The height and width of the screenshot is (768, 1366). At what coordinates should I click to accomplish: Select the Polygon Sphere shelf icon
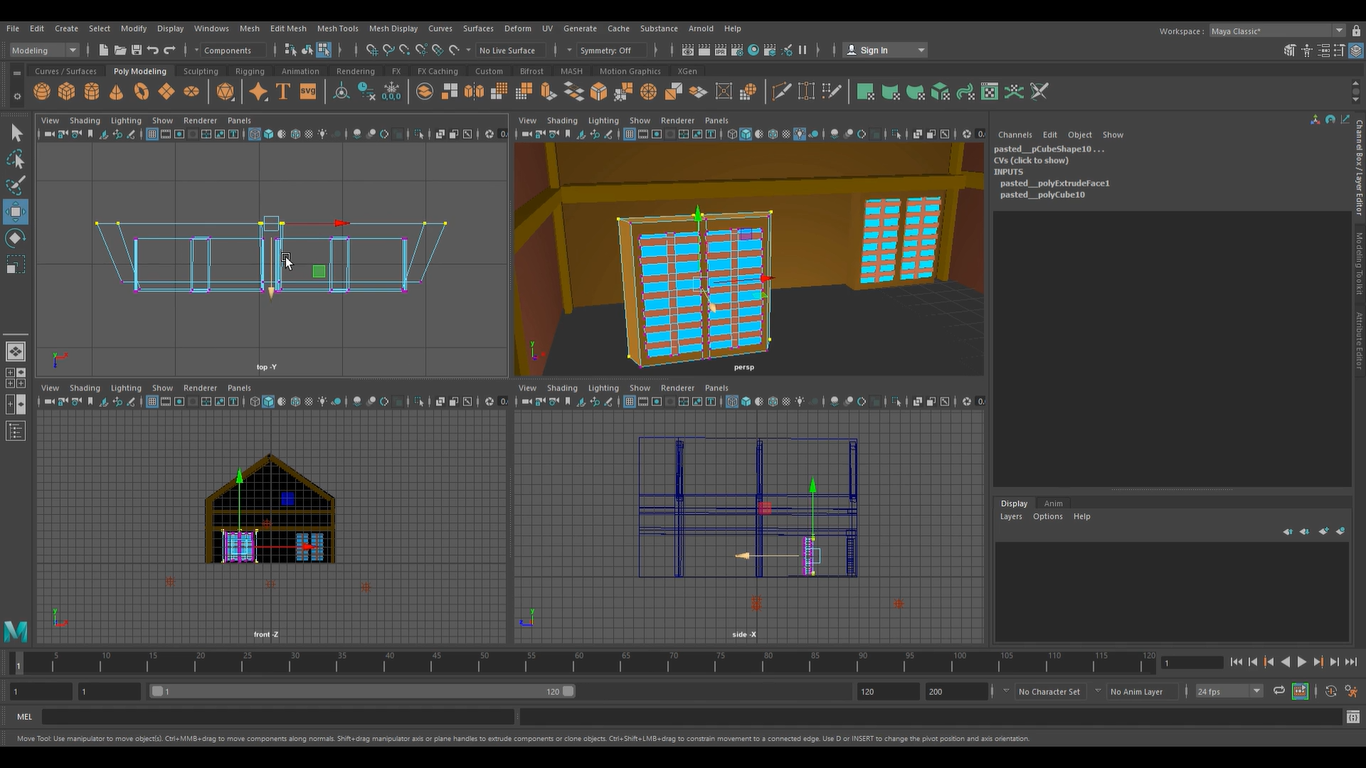click(42, 92)
